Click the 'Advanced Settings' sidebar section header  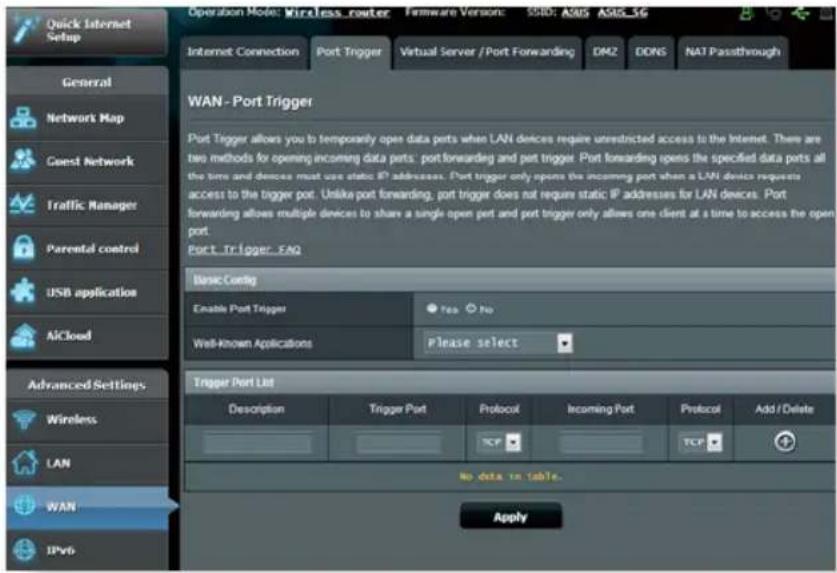(86, 384)
